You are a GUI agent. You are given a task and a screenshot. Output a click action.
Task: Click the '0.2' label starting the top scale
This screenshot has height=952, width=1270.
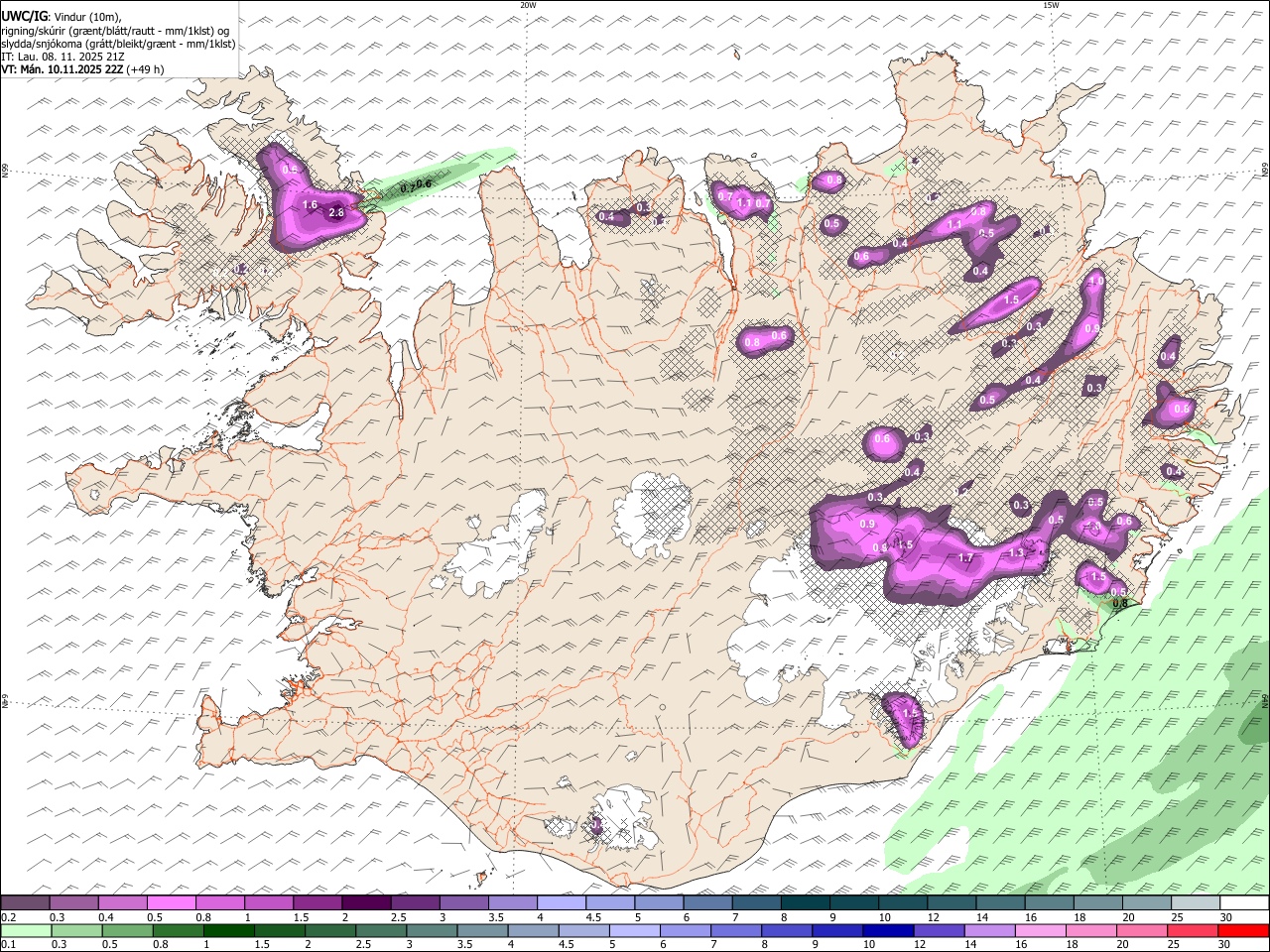[8, 917]
